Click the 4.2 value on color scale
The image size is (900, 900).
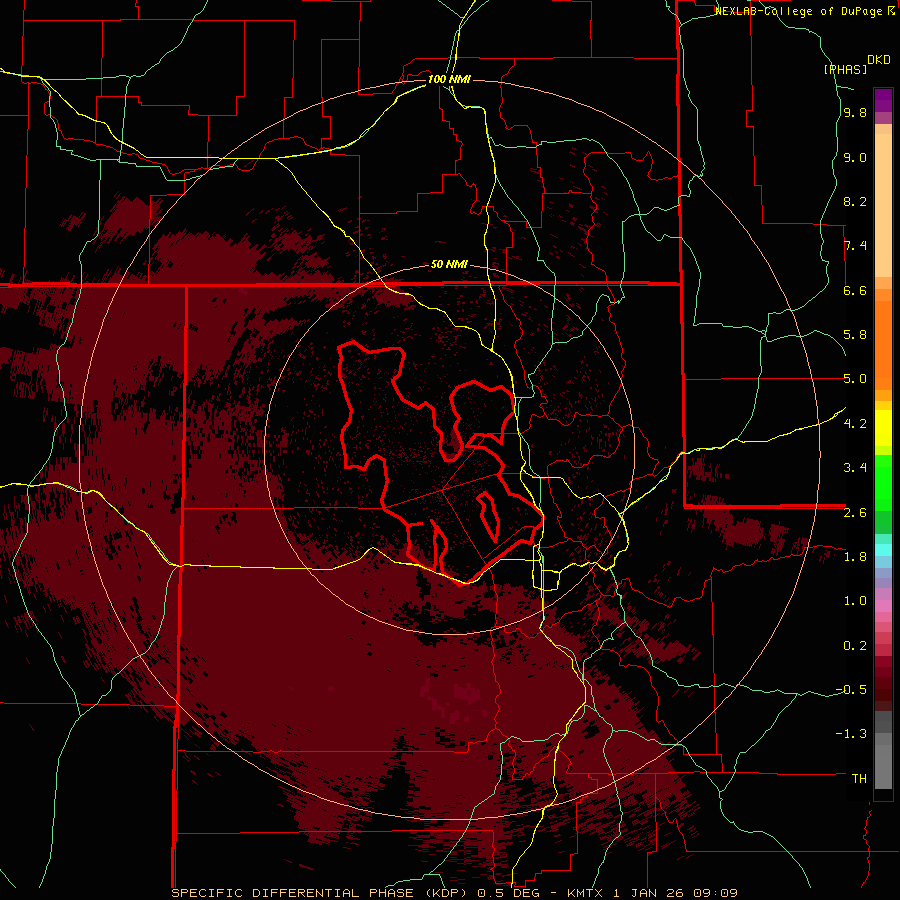click(x=855, y=424)
